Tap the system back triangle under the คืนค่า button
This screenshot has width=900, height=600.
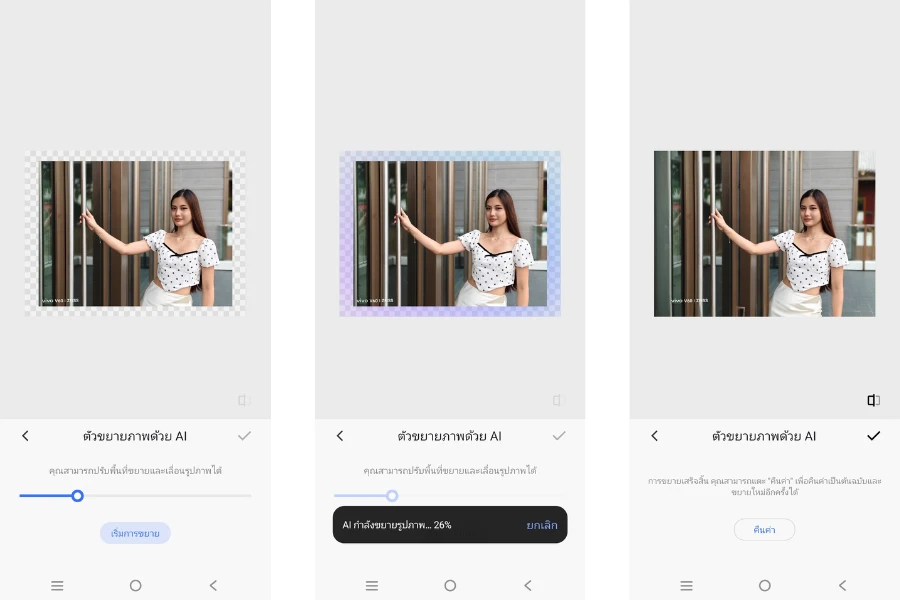842,585
